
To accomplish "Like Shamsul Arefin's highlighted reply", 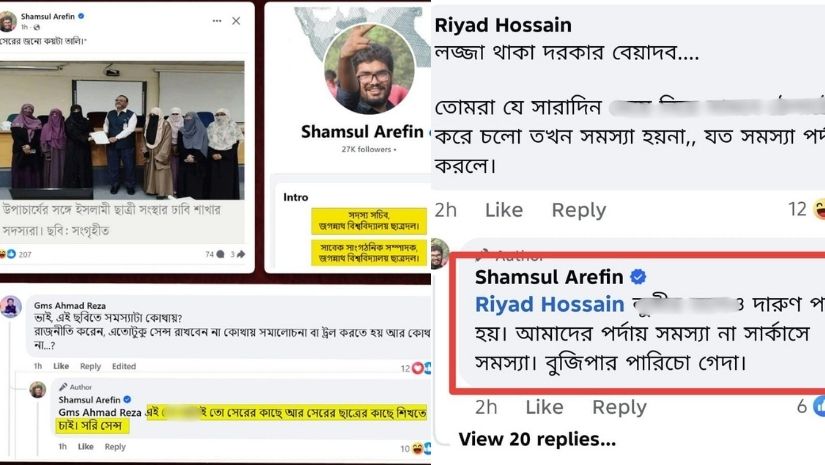I will [544, 407].
